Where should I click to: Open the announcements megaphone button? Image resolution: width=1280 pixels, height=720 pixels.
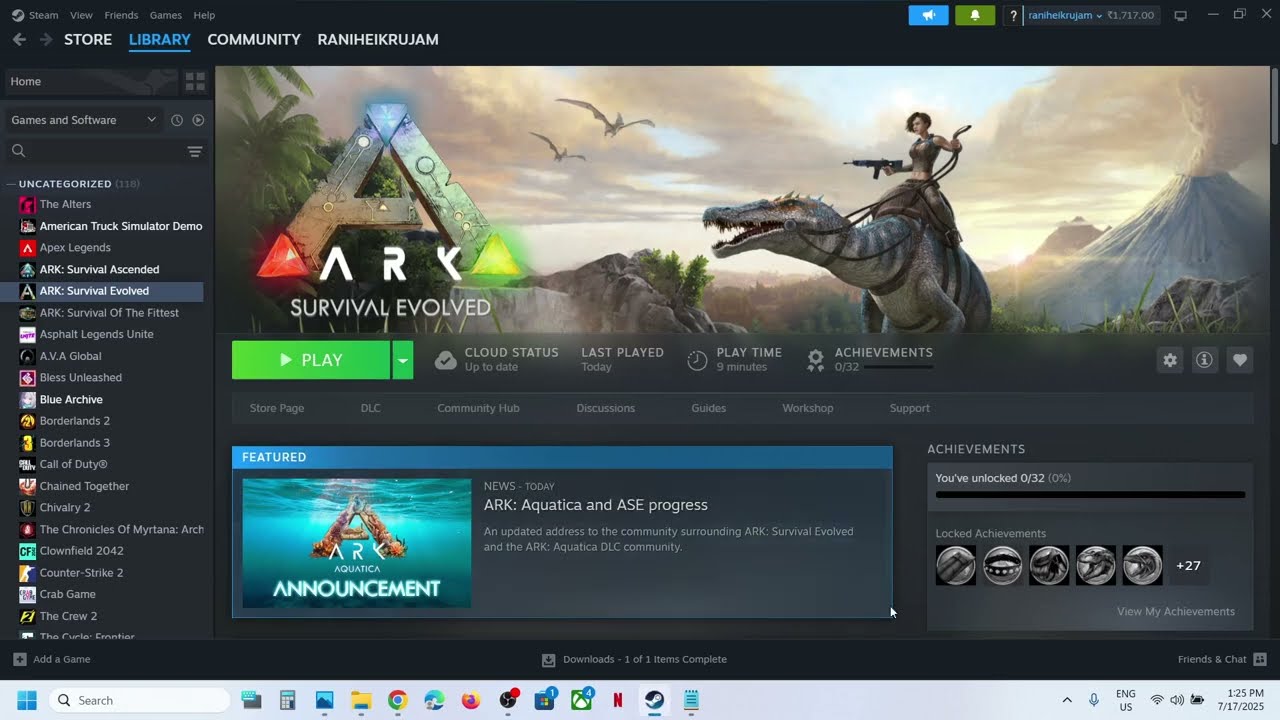(x=928, y=15)
